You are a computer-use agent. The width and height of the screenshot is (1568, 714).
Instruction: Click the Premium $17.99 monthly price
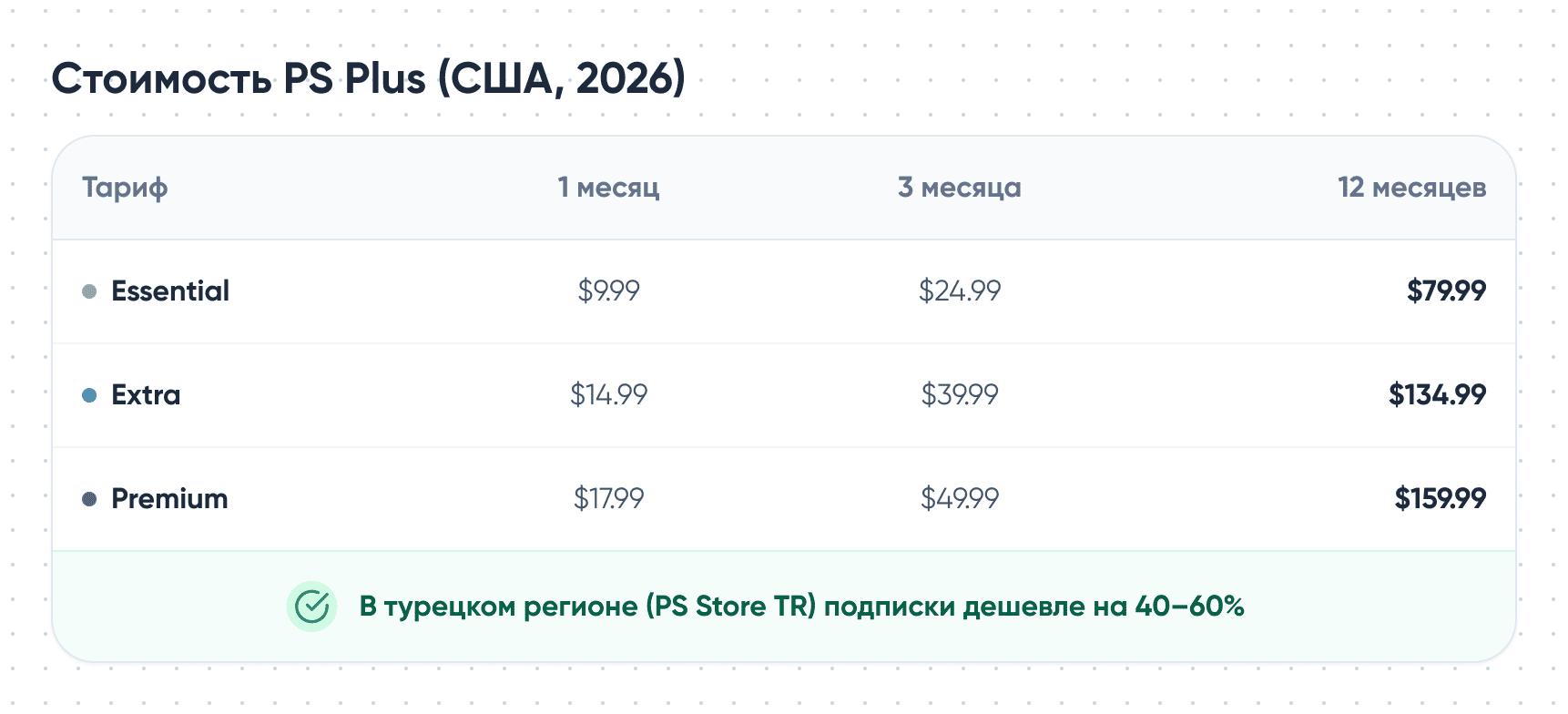608,499
